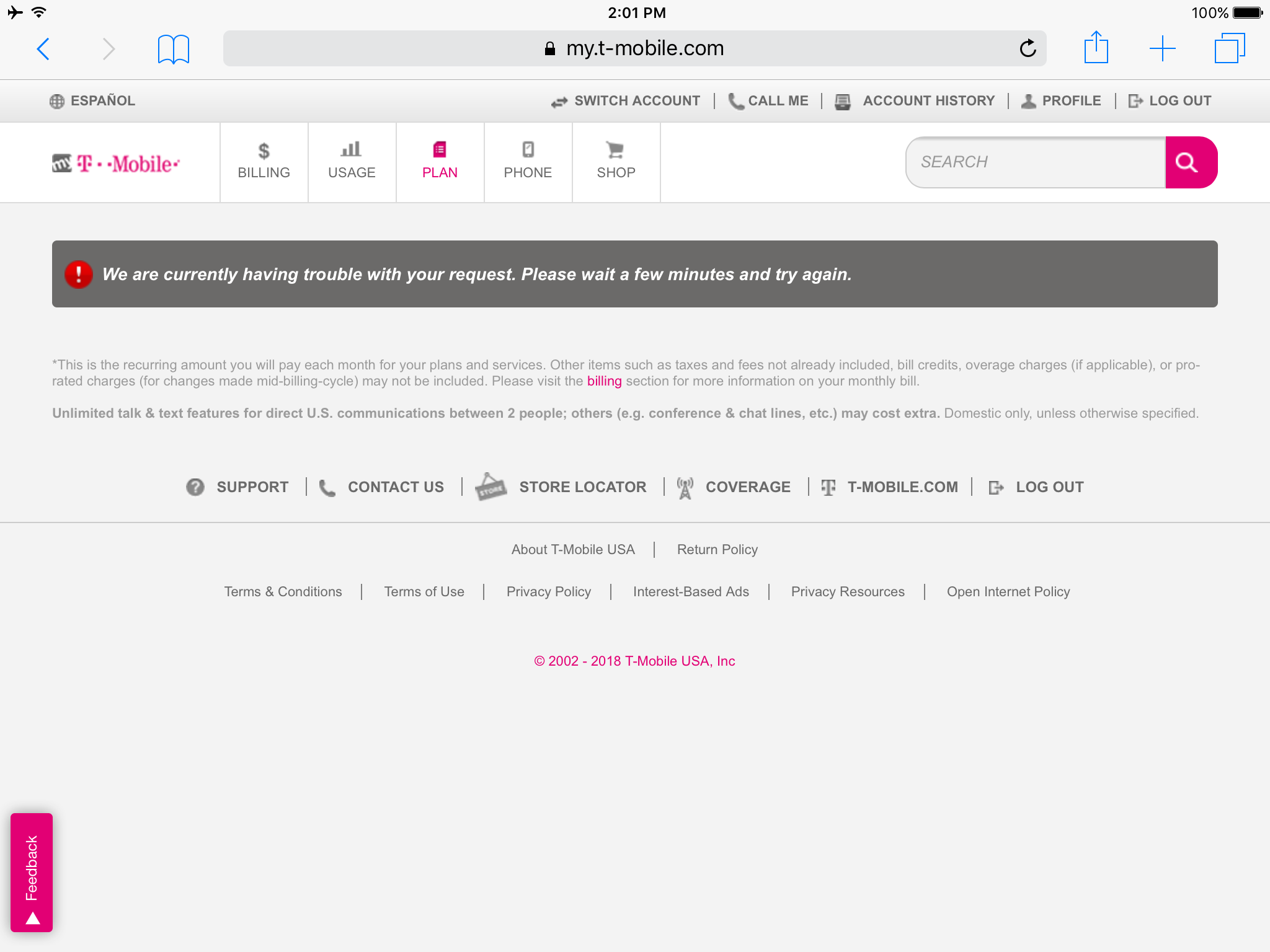Open the Profile page
1270x952 pixels.
tap(1071, 100)
